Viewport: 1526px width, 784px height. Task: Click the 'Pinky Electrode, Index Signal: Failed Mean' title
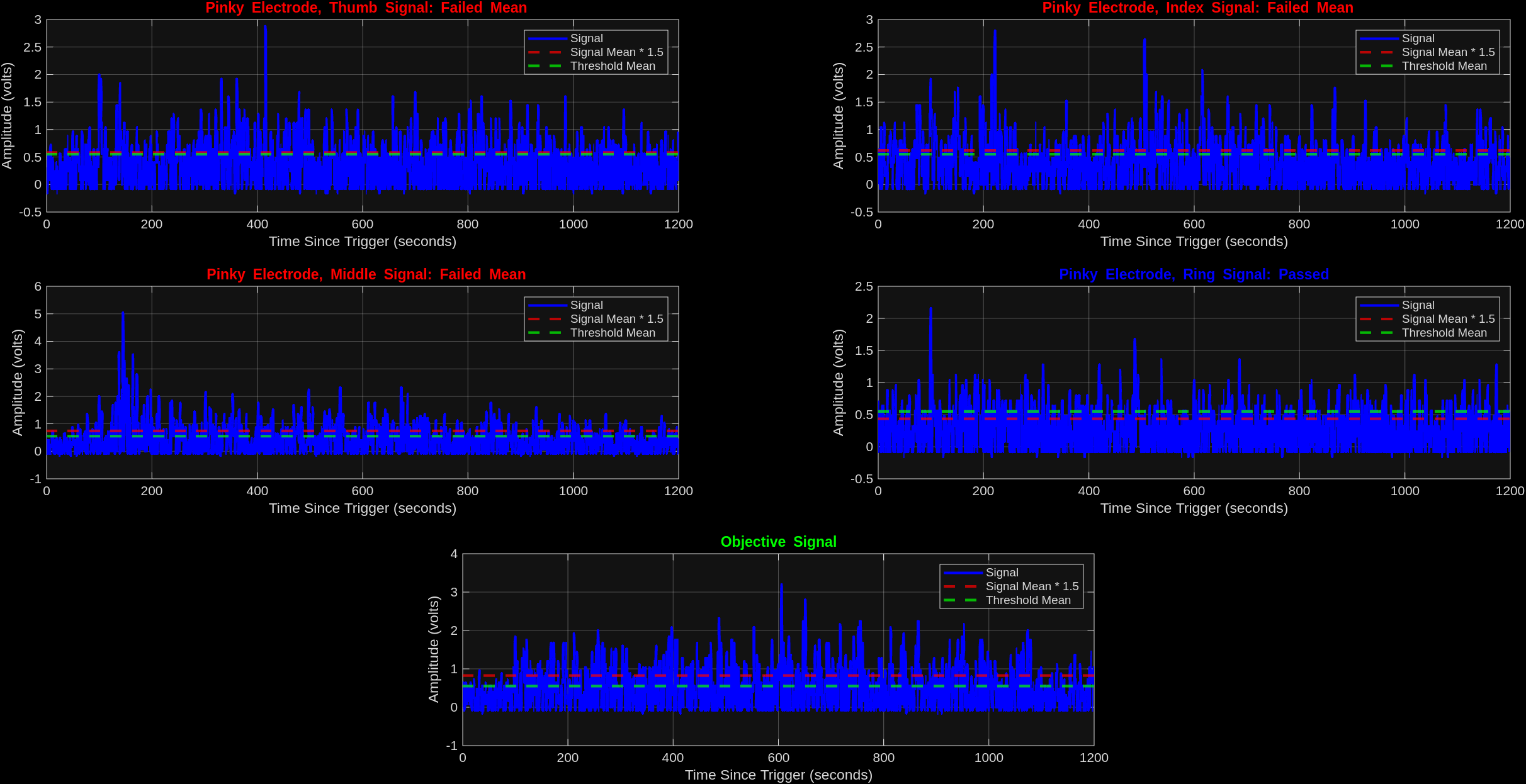(1197, 8)
